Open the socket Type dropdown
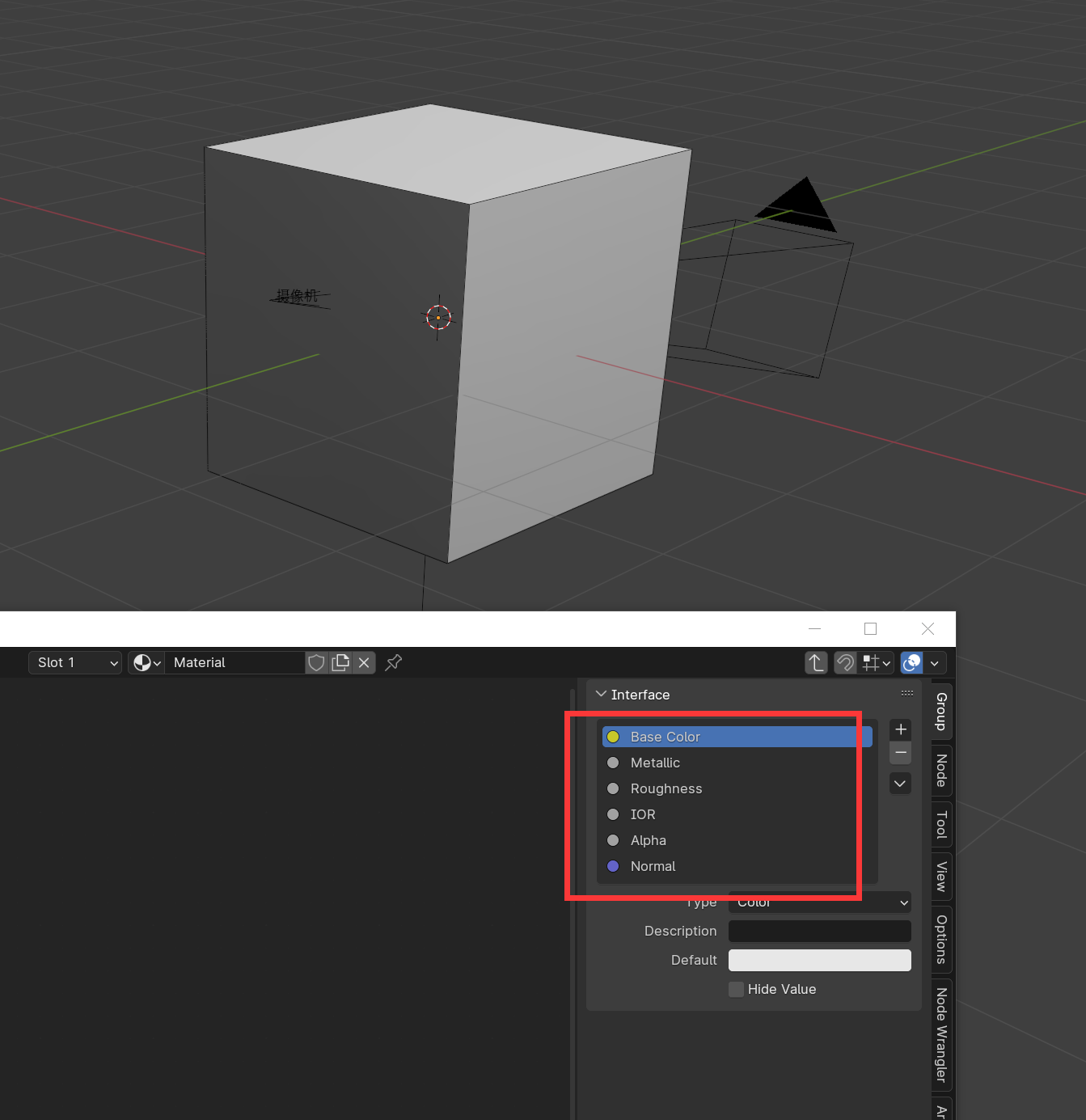1086x1120 pixels. 820,902
